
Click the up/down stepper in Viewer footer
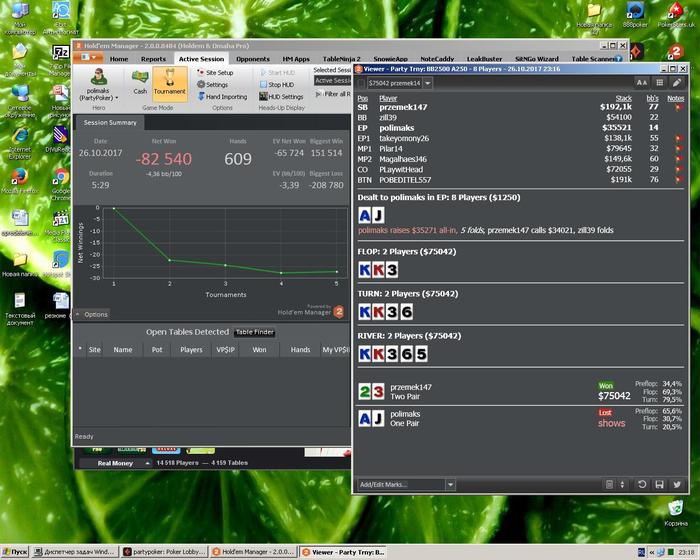[x=622, y=485]
